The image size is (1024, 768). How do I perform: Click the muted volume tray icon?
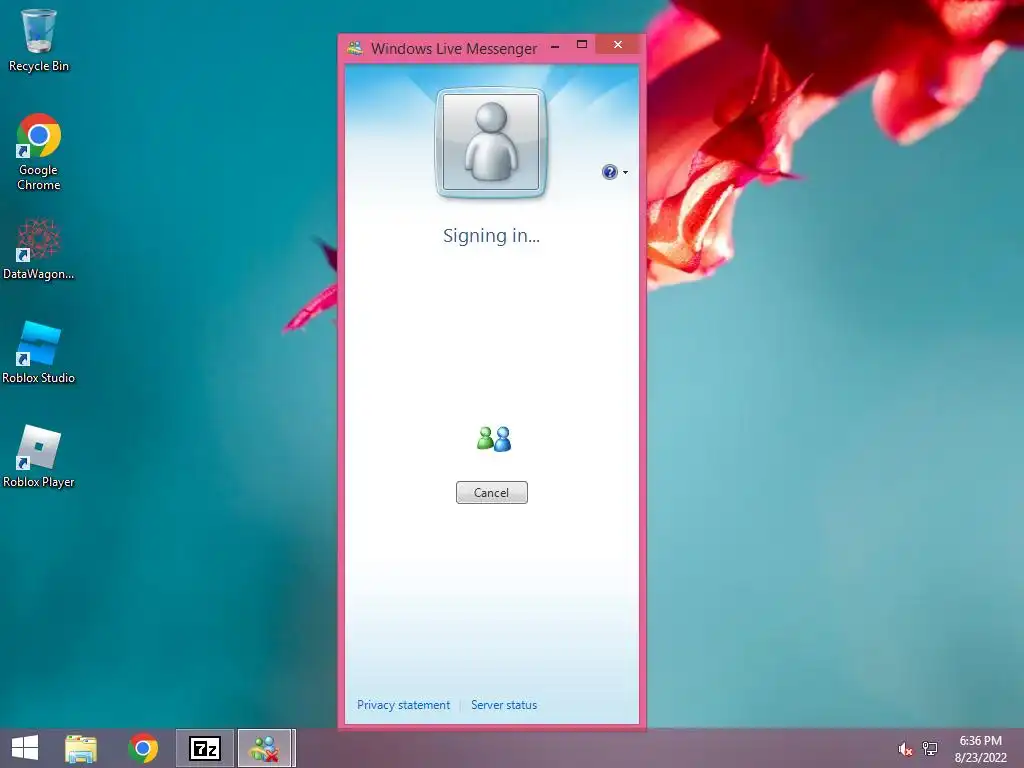(904, 749)
